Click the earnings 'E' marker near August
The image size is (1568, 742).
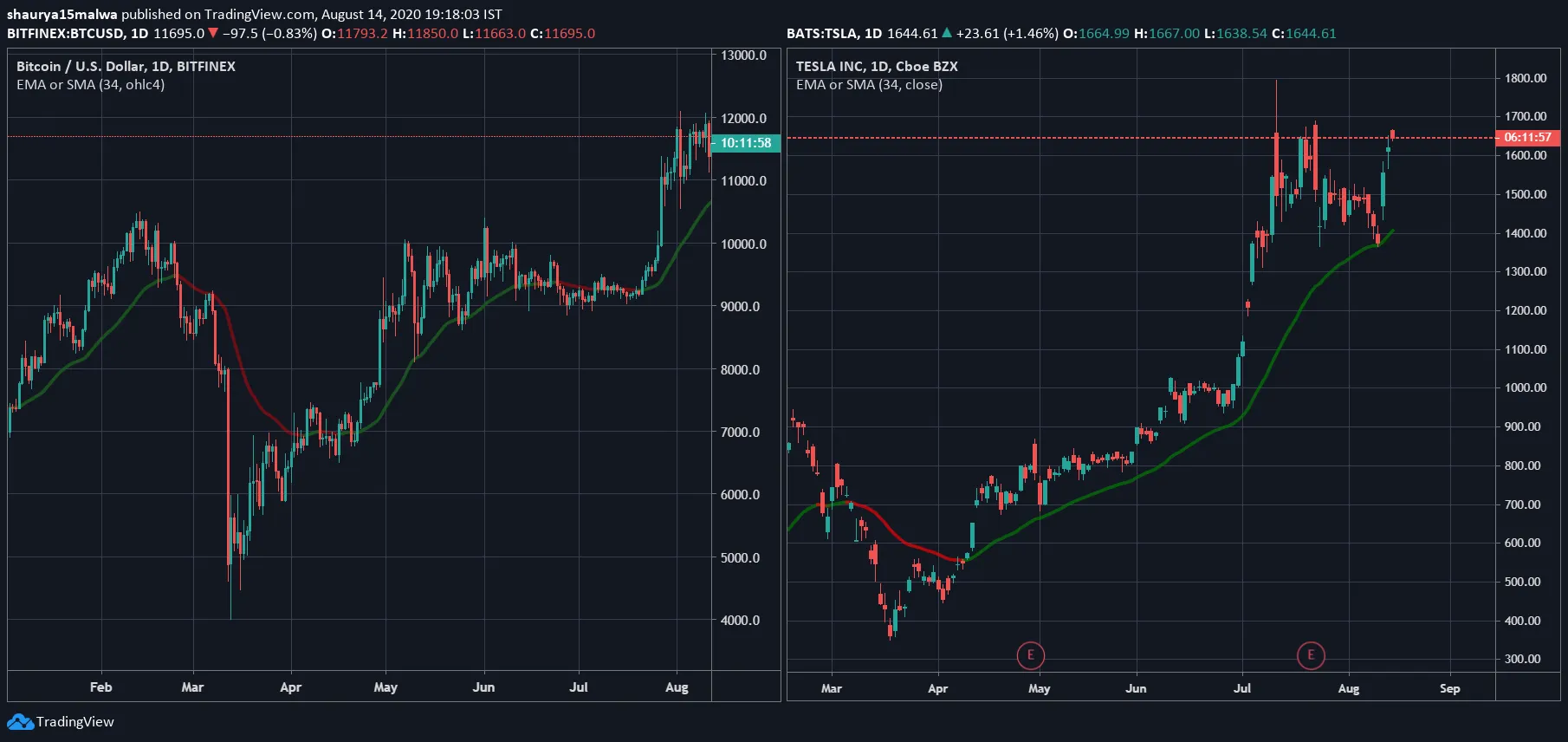click(1311, 655)
